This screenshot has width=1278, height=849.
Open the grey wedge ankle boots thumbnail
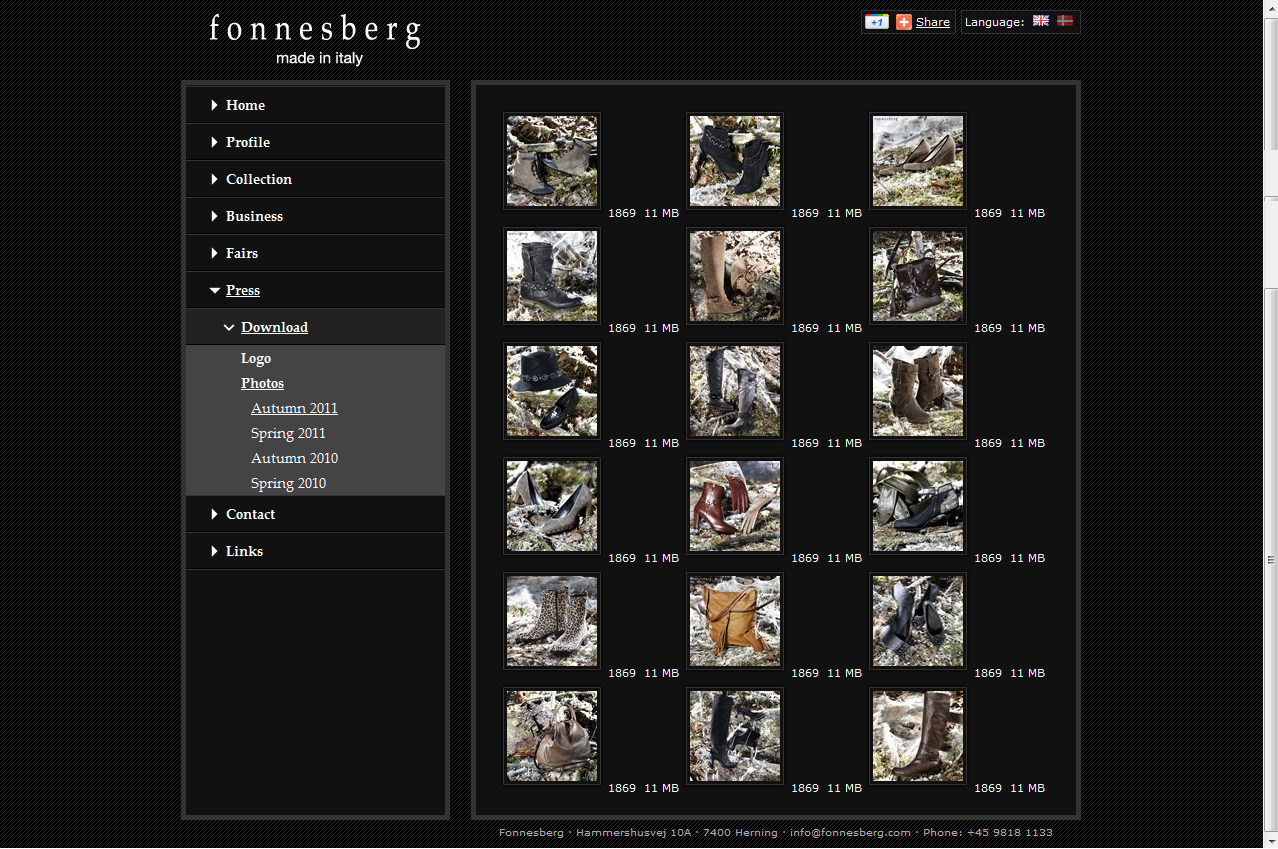click(x=552, y=161)
